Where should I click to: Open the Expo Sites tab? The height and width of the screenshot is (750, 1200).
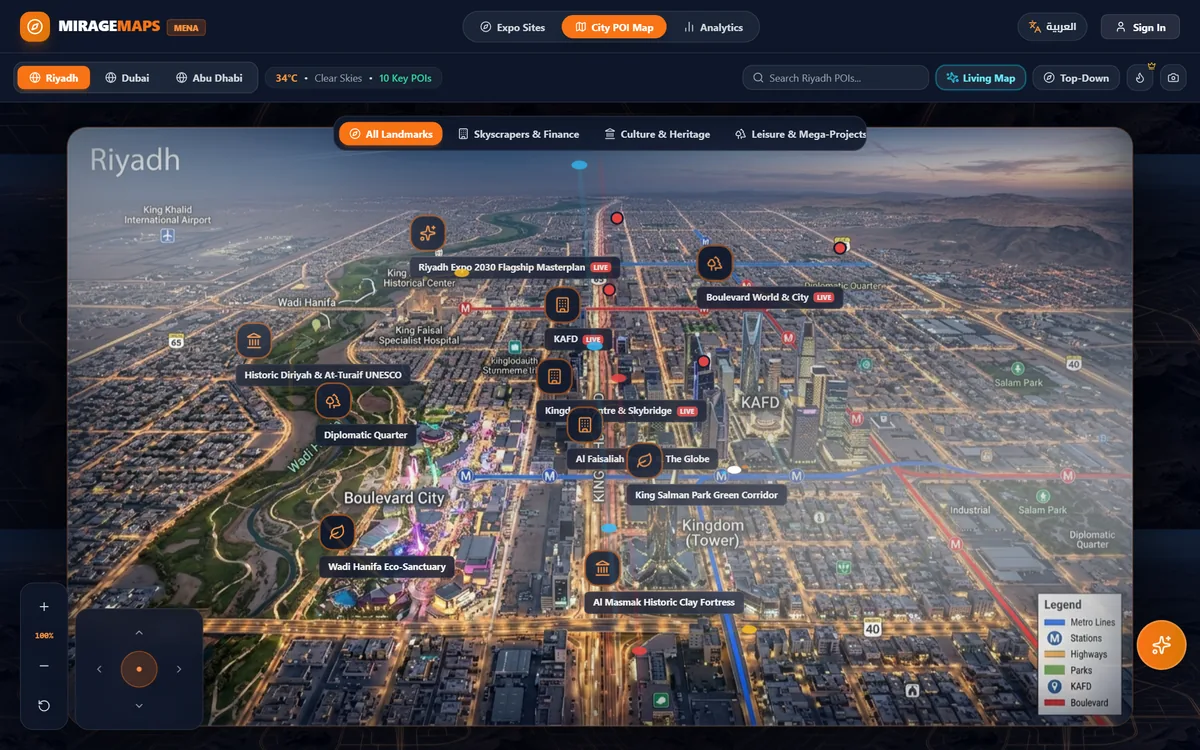tap(512, 27)
